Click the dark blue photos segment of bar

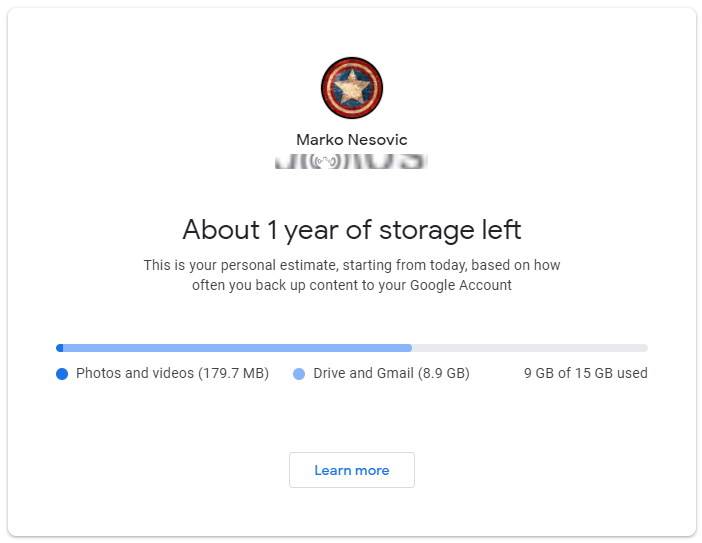coord(60,348)
